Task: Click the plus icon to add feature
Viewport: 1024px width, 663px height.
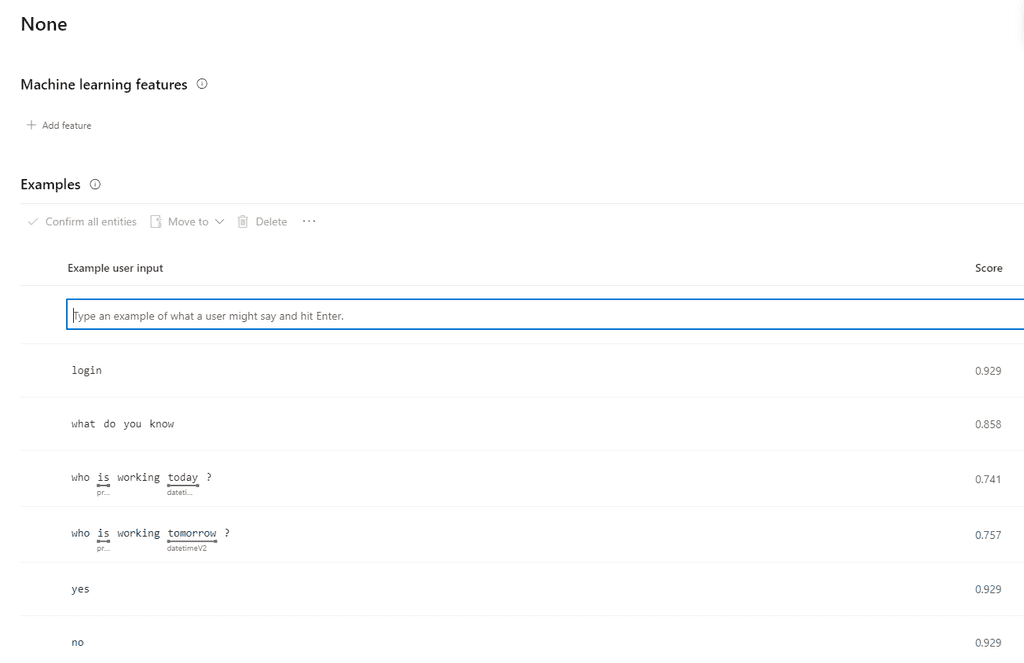Action: (x=32, y=126)
